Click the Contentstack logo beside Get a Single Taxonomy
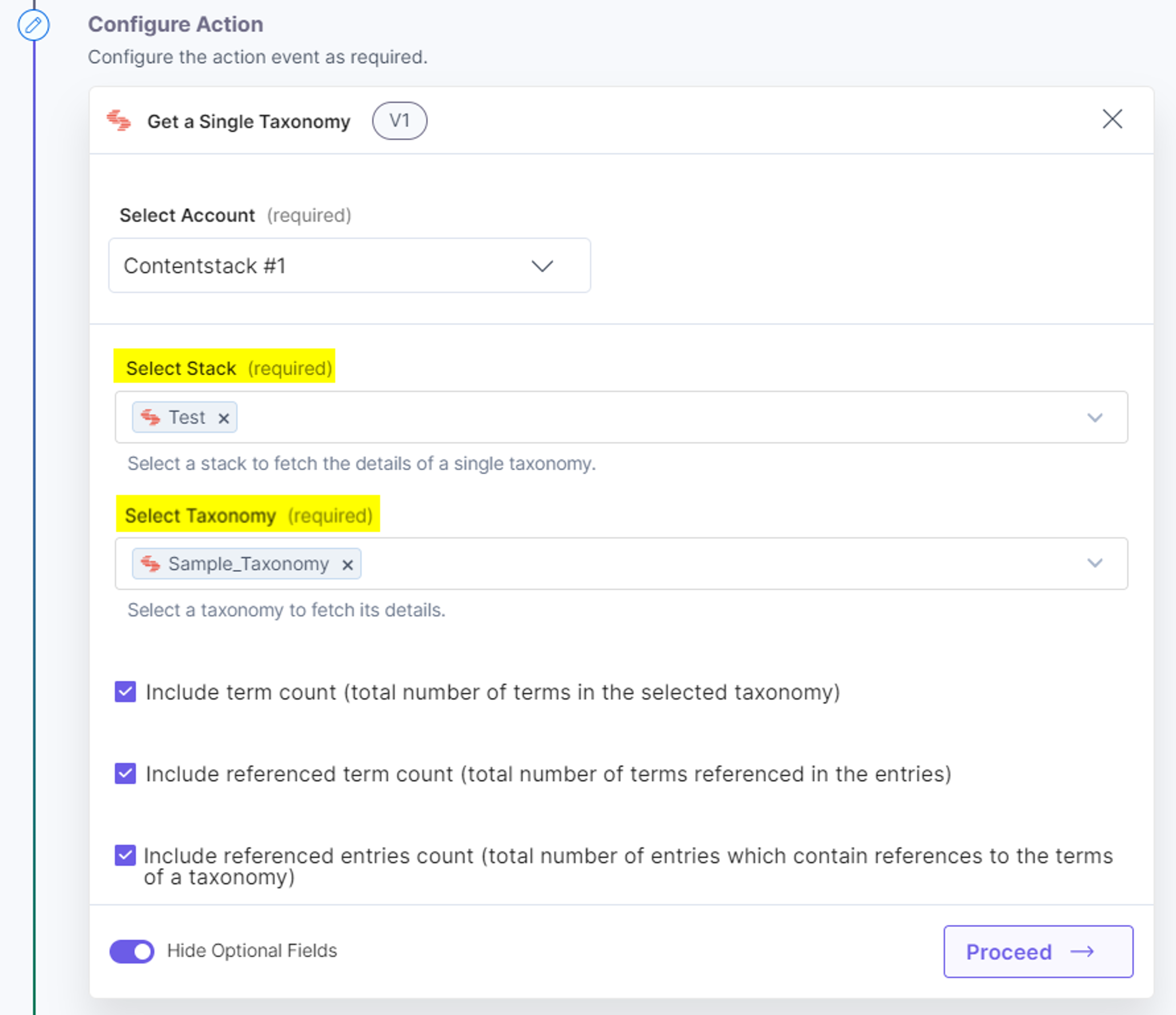 (119, 121)
